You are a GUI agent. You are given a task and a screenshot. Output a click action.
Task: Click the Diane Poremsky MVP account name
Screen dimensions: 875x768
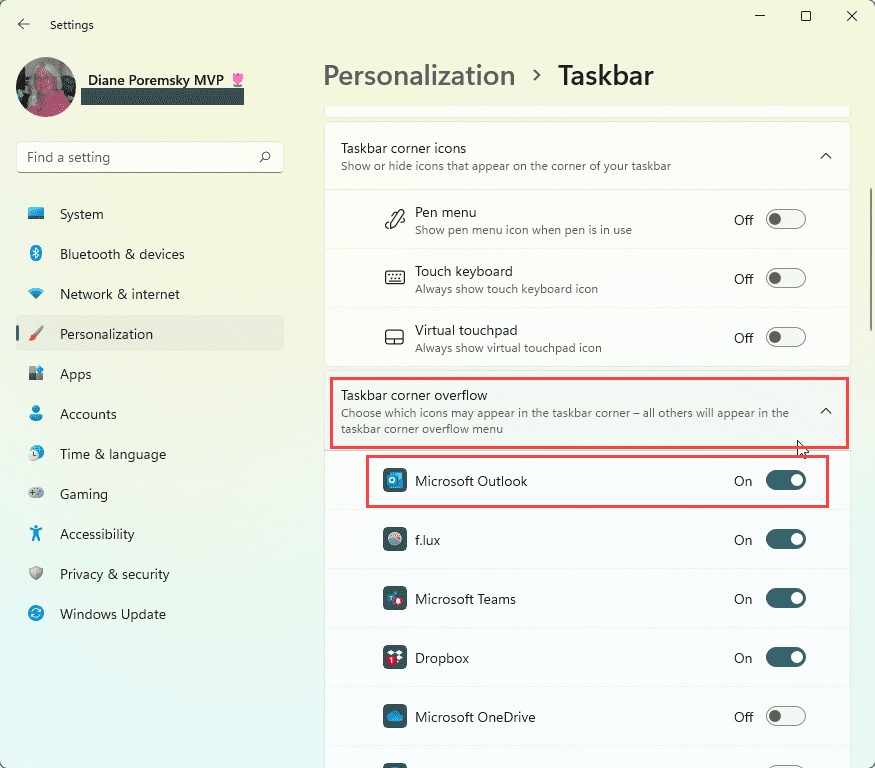(x=156, y=80)
